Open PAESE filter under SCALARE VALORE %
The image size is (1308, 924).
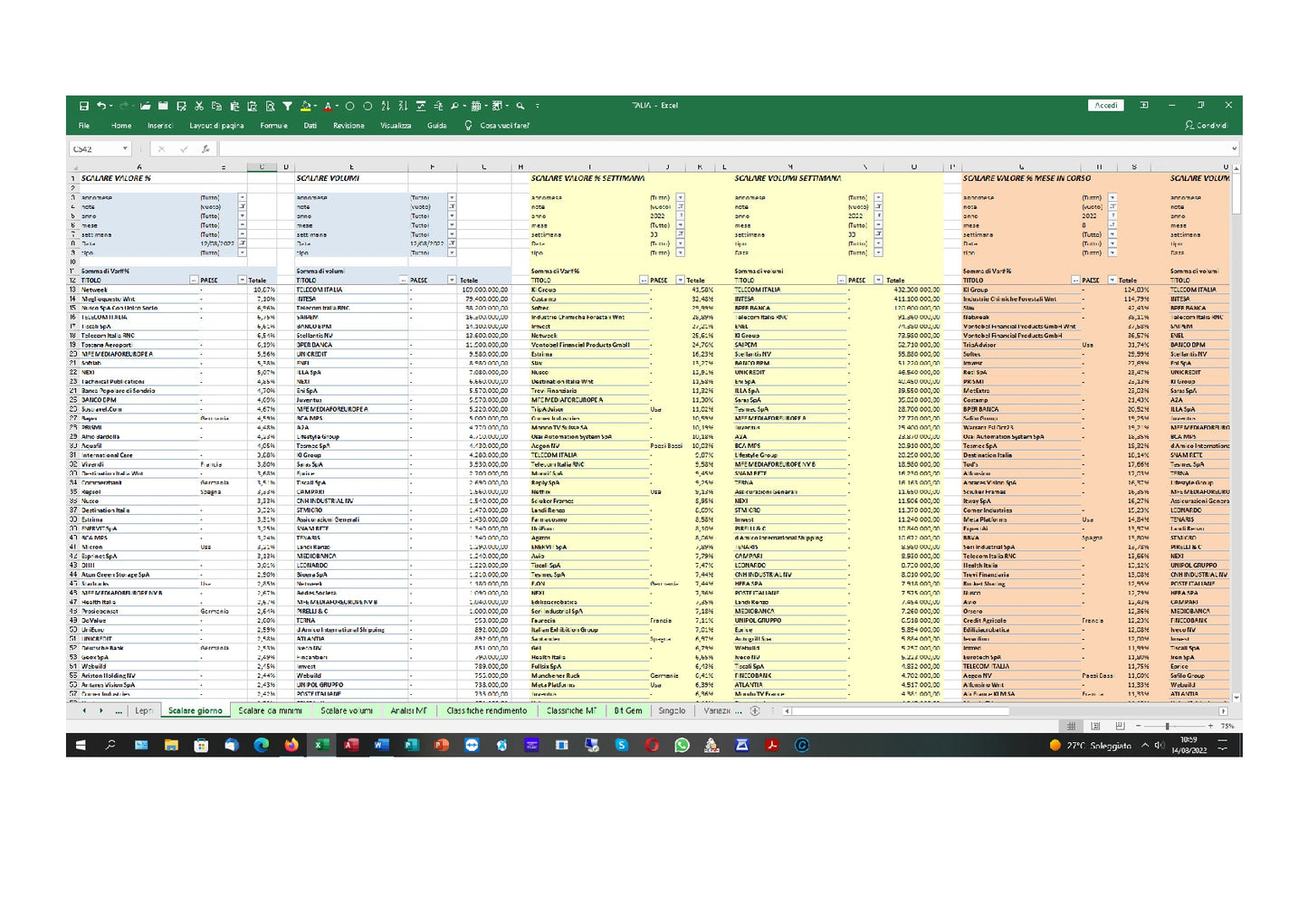242,281
